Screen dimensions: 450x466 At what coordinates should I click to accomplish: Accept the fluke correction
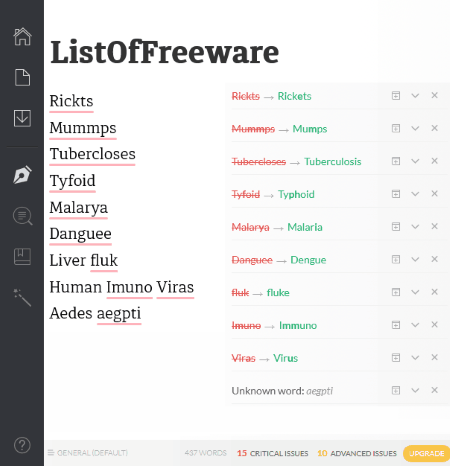278,293
